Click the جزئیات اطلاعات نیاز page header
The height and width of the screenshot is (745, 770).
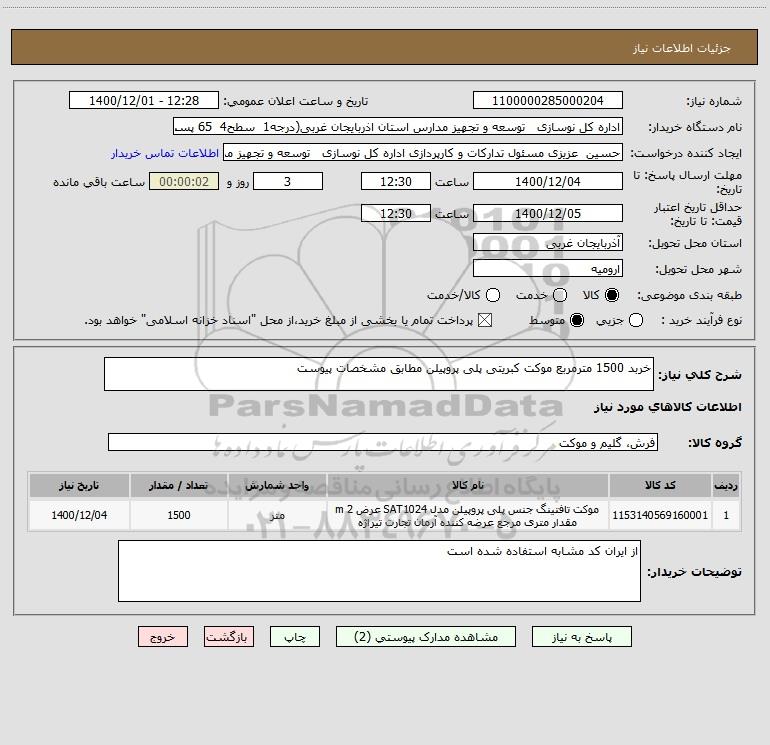click(682, 48)
